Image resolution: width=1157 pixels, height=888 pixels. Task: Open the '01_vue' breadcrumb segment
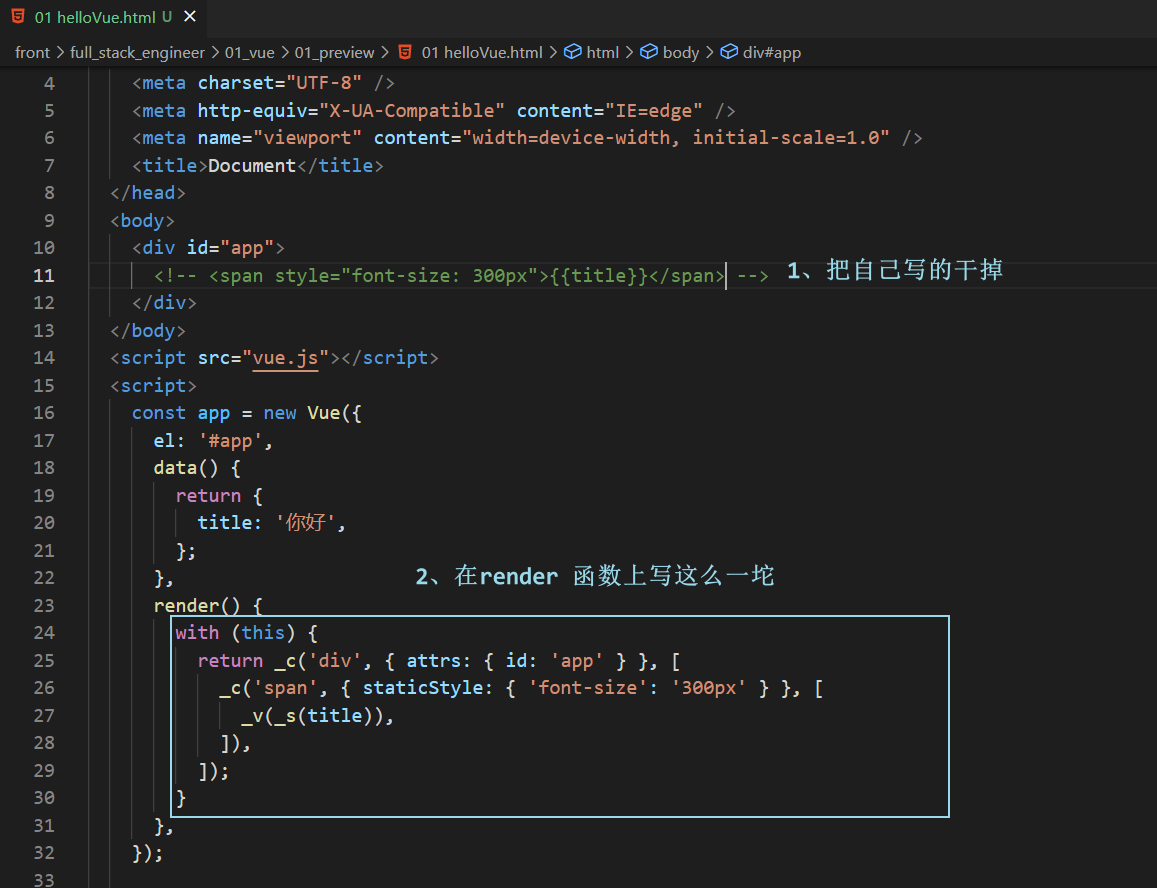click(249, 52)
